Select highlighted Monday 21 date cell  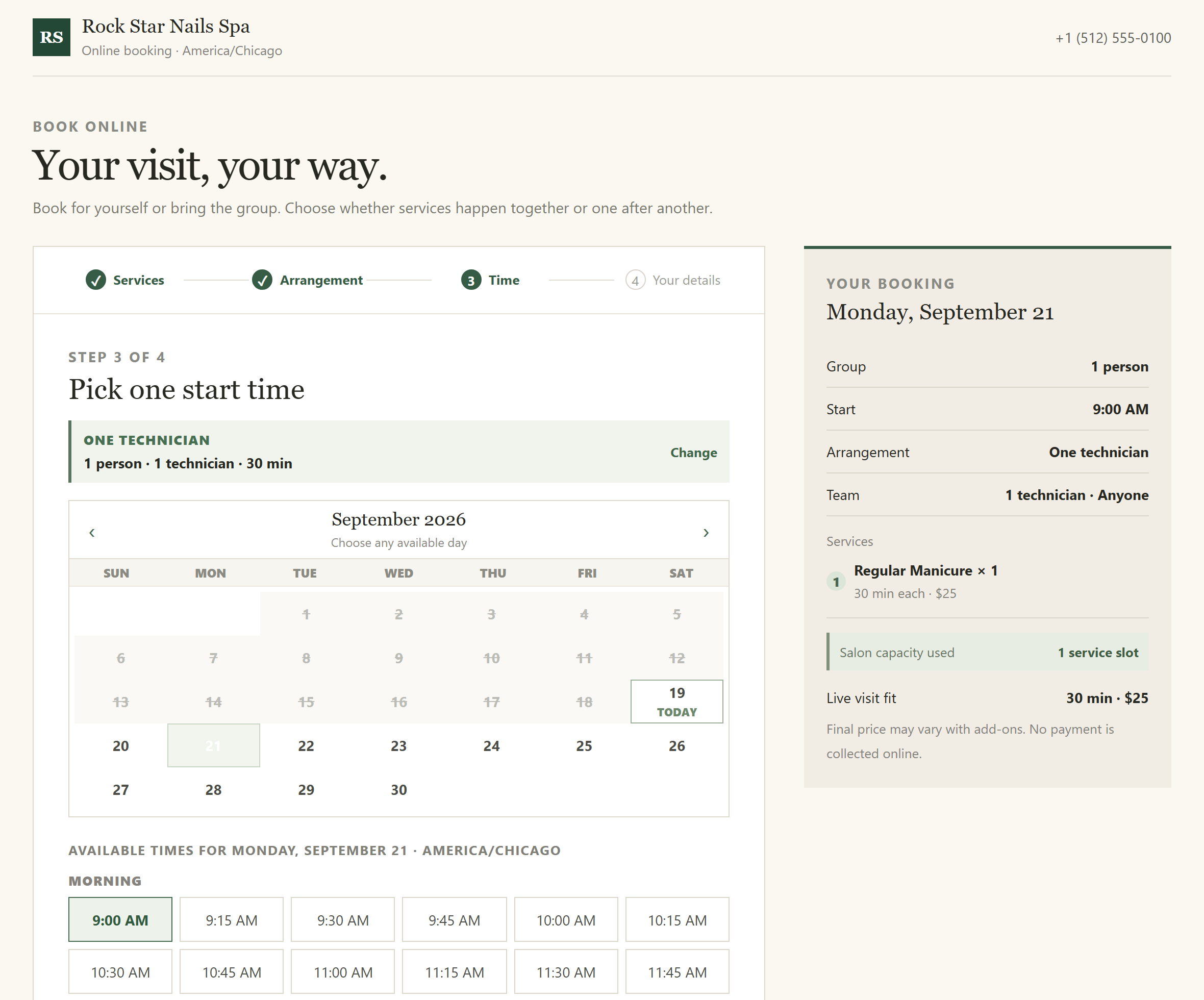(x=213, y=745)
